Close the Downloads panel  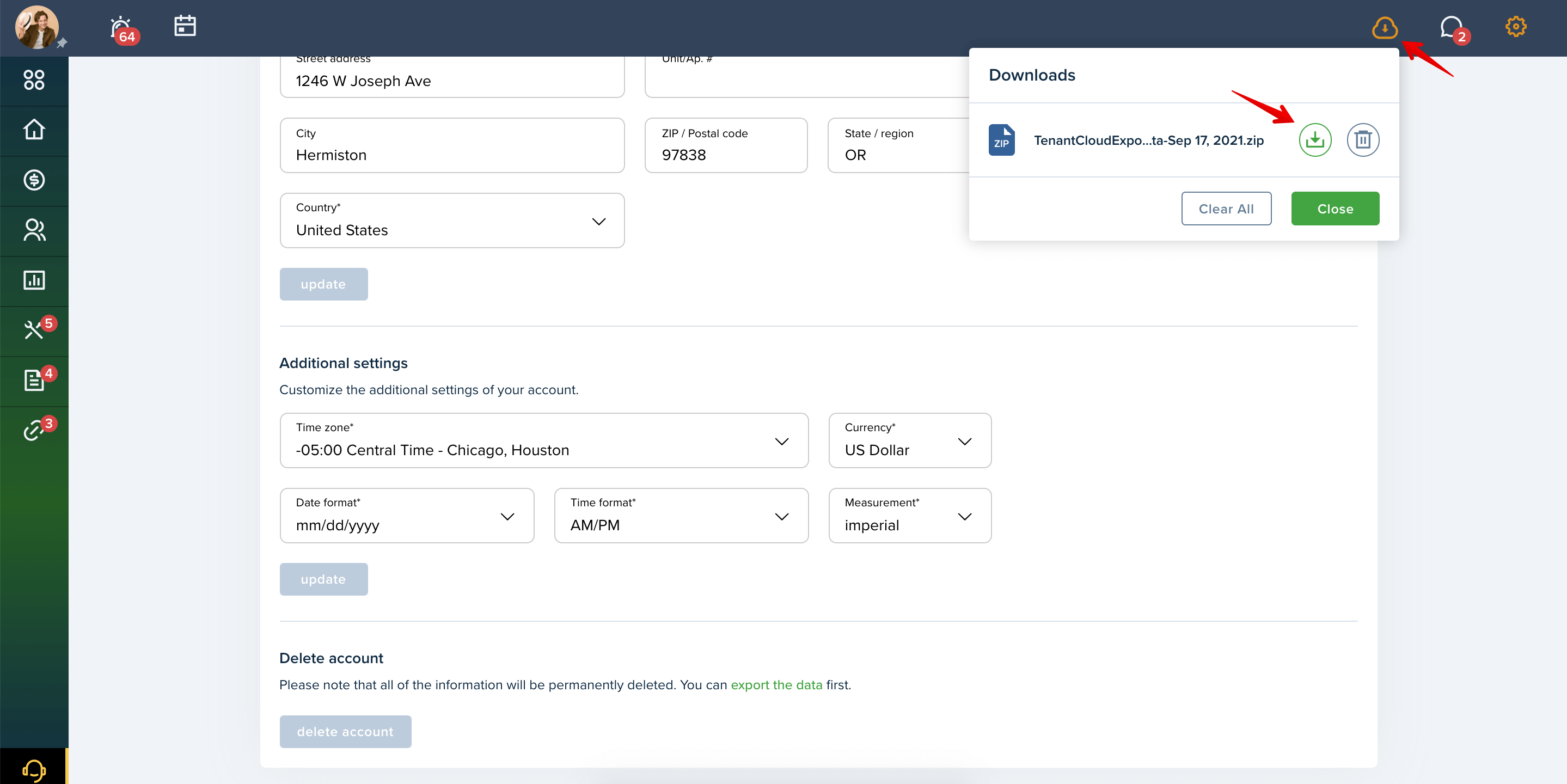click(1335, 209)
